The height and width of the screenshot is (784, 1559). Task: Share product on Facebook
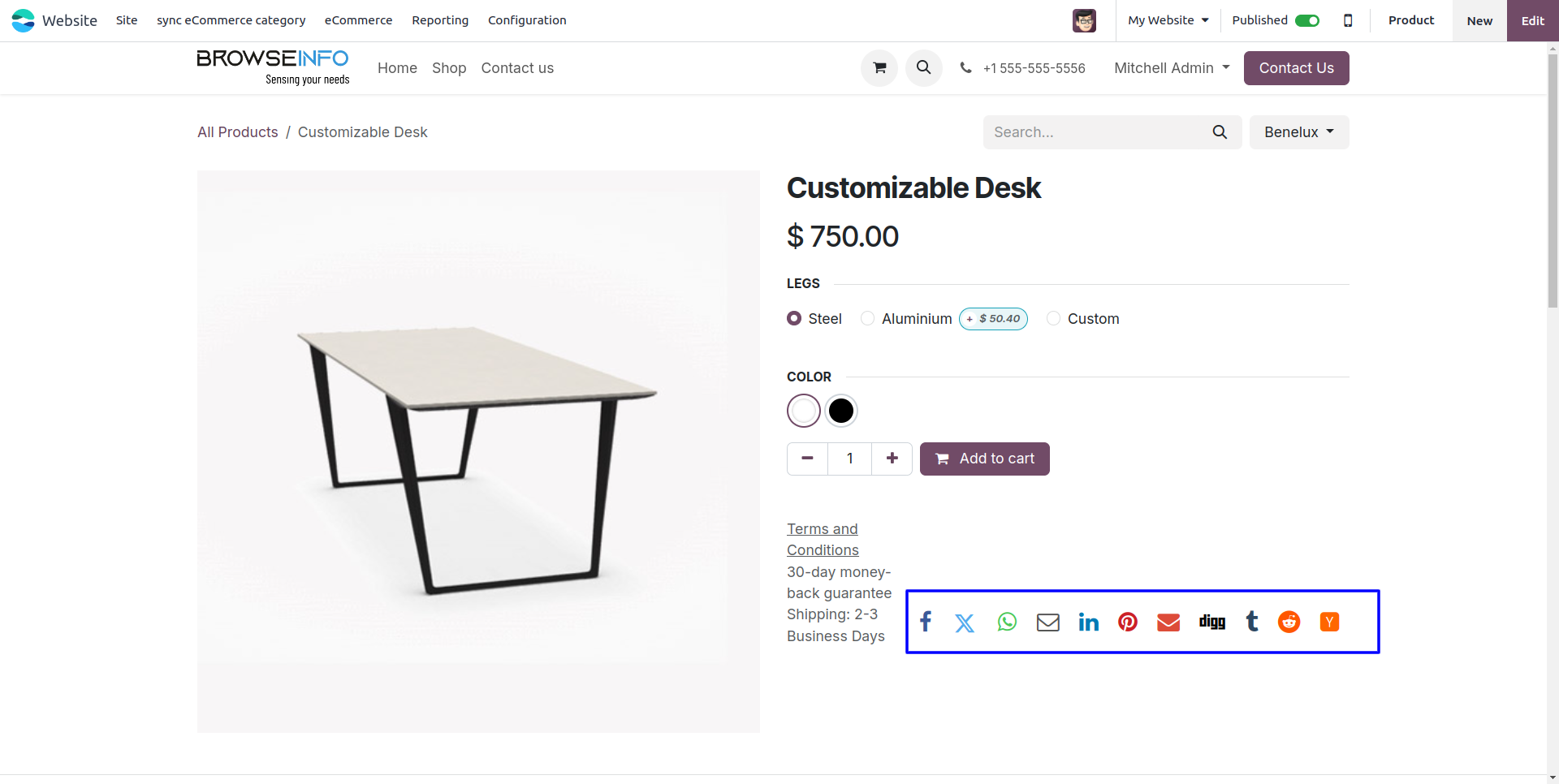click(926, 622)
